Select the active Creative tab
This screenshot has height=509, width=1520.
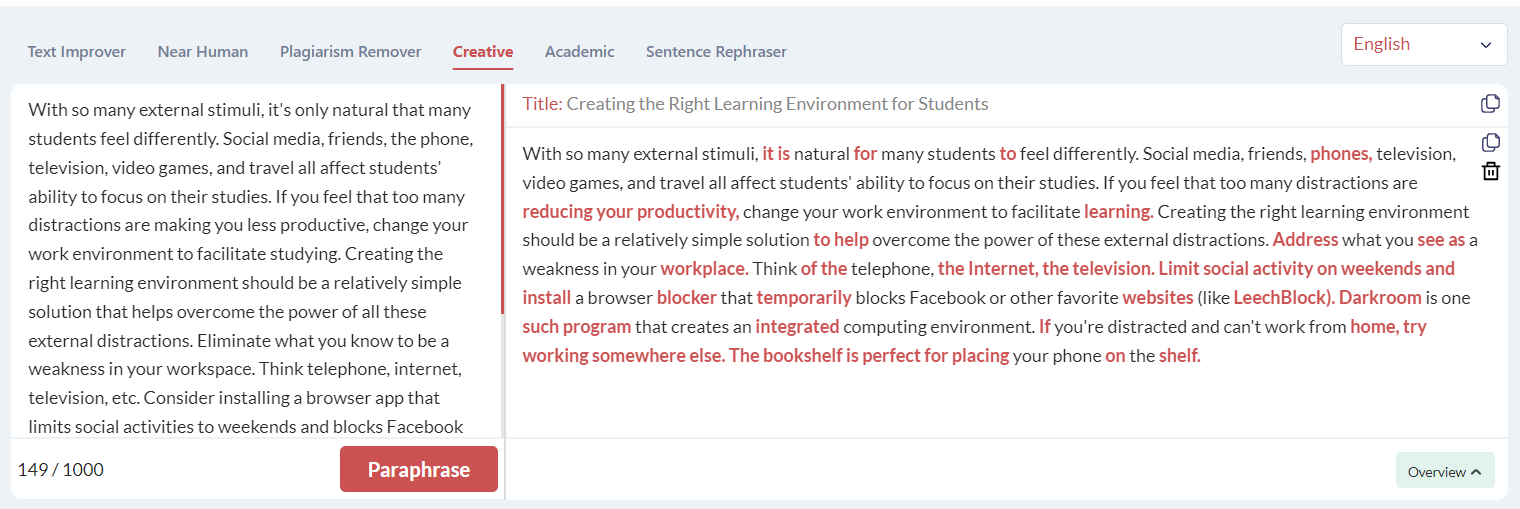[483, 52]
